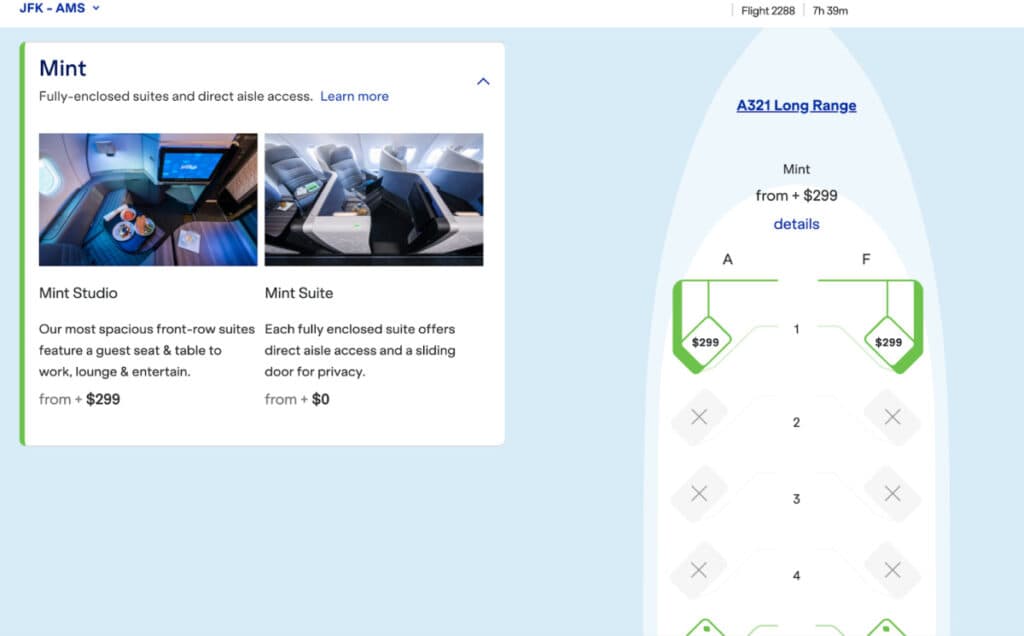Screen dimensions: 1024x636
Task: Pick the available seat 5A
Action: pyautogui.click(x=704, y=628)
